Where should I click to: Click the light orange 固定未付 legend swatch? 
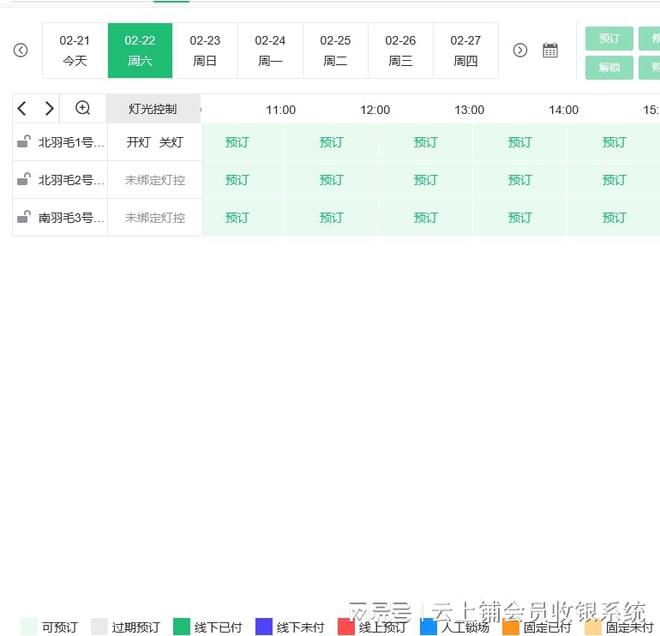point(593,627)
